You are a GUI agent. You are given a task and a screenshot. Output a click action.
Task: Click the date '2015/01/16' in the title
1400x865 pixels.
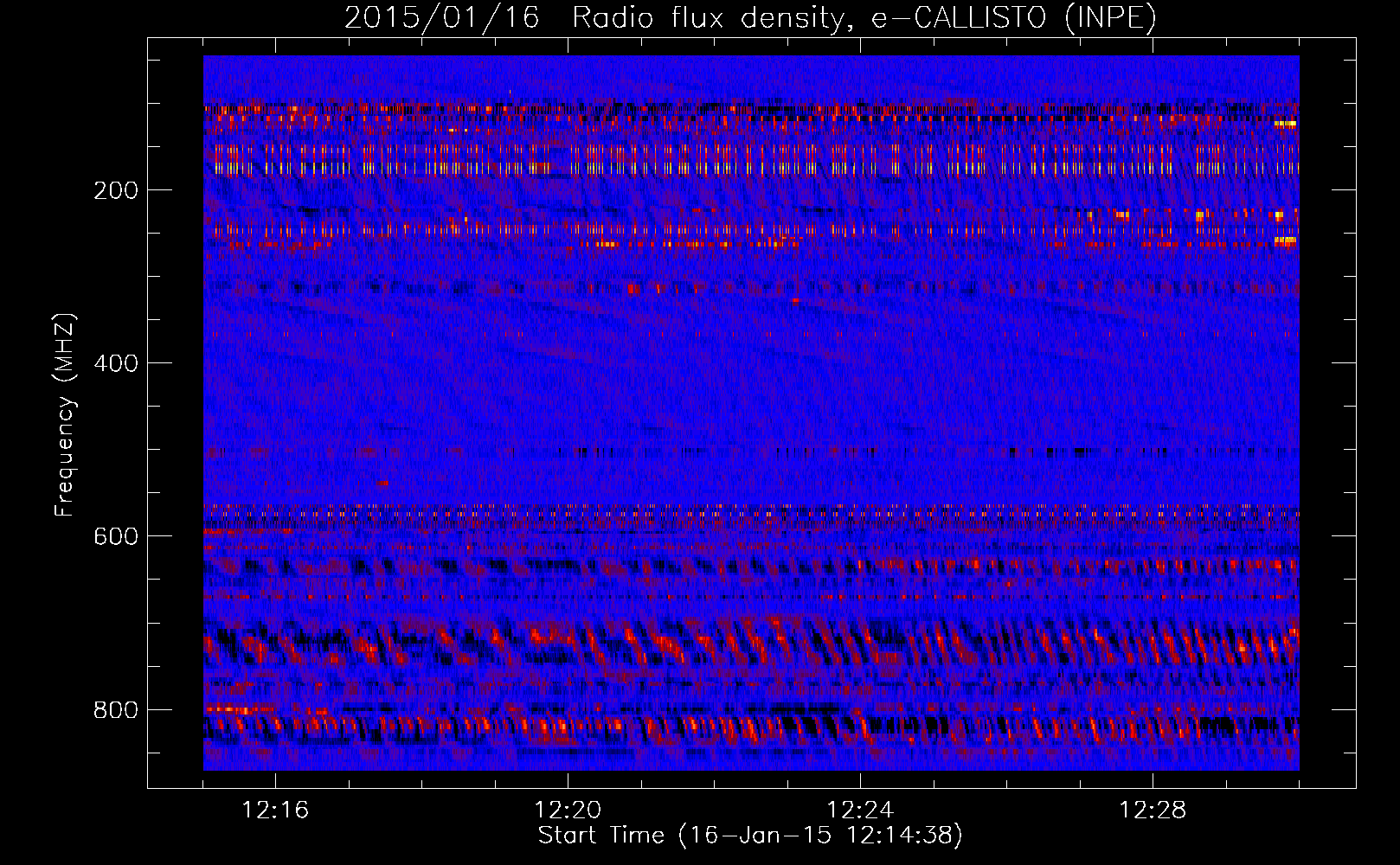(x=442, y=18)
